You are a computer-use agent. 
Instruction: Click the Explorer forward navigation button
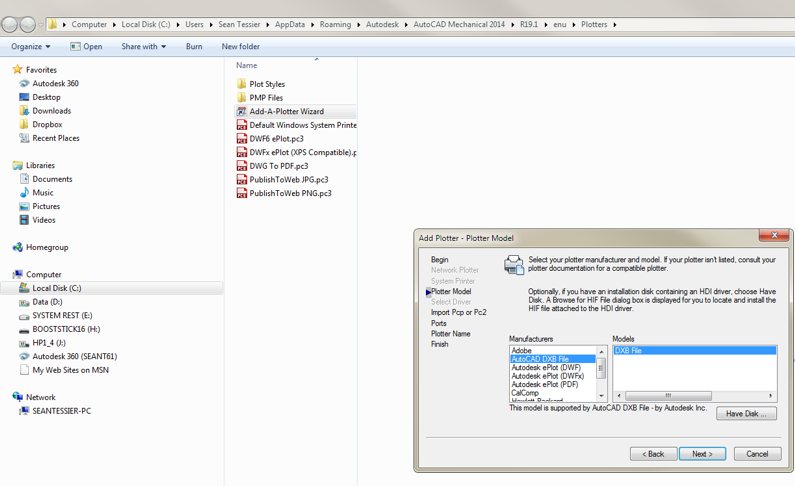tap(27, 24)
